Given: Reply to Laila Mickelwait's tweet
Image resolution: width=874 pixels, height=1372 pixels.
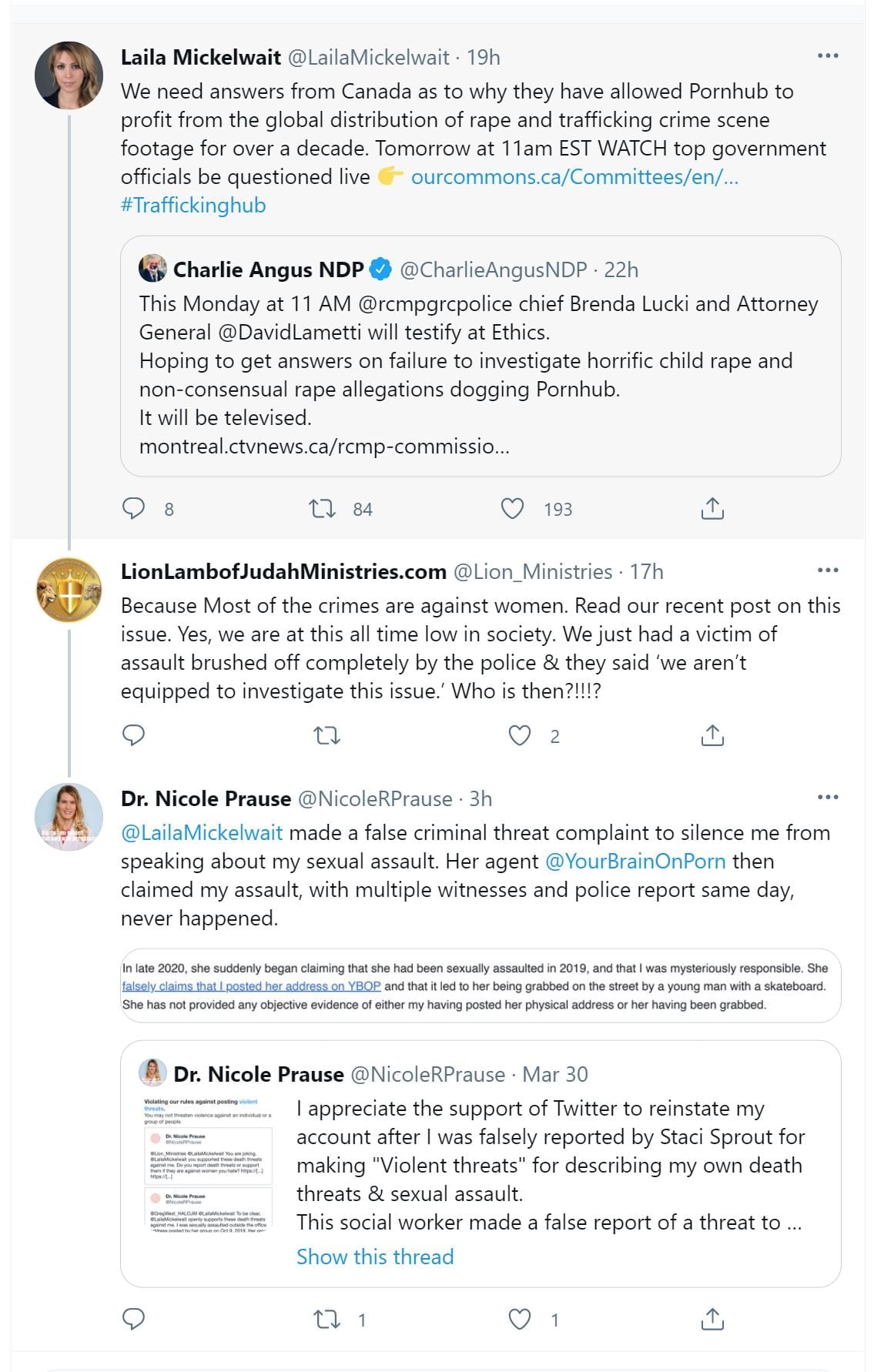Looking at the screenshot, I should click(134, 508).
